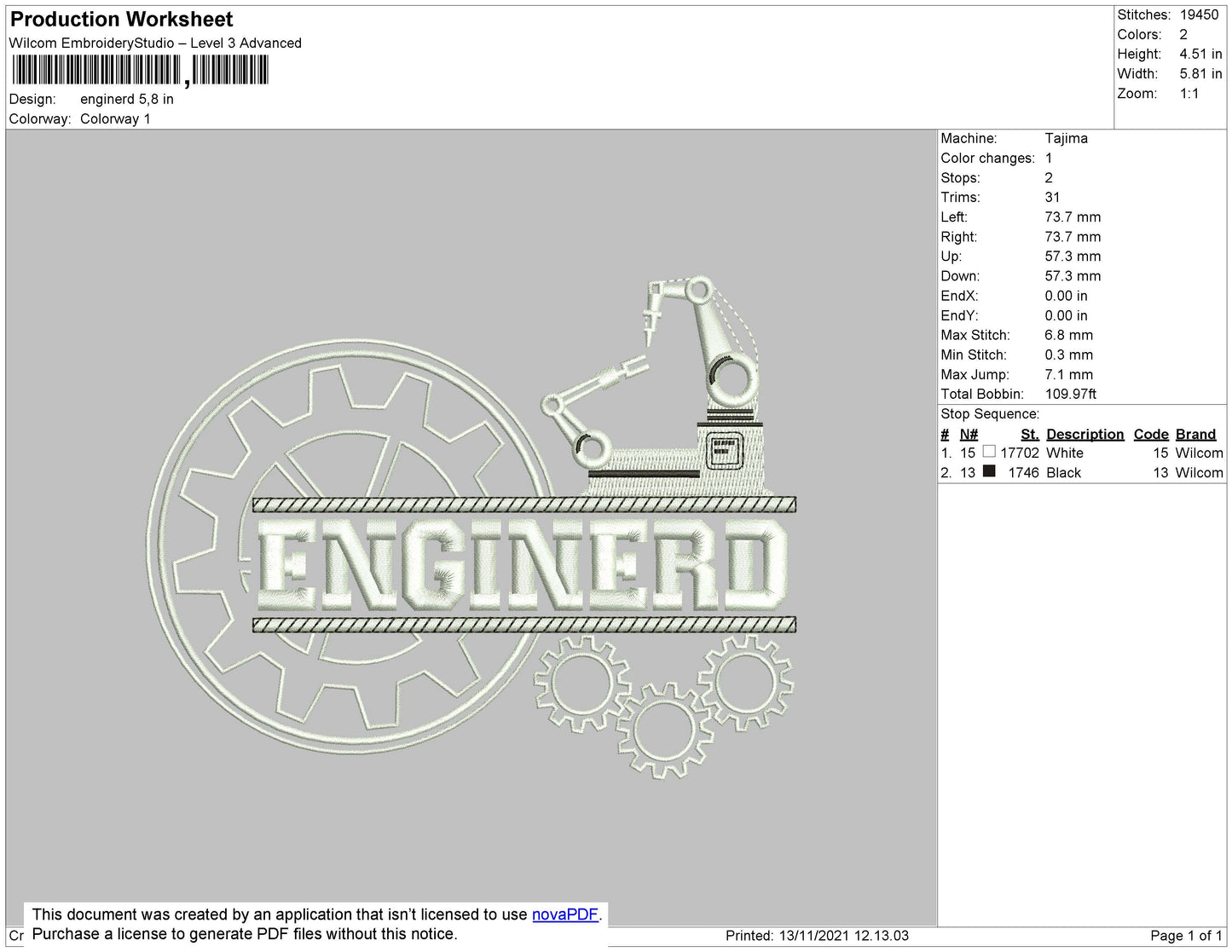This screenshot has width=1232, height=952.
Task: Select the 'Color changes:' label
Action: tap(987, 158)
